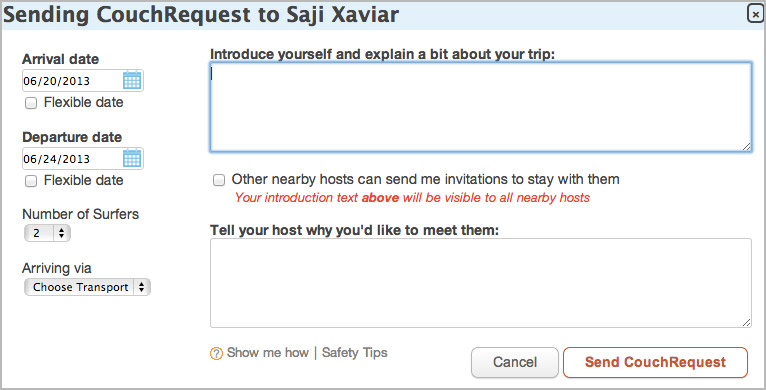Click into the introduce yourself text area
This screenshot has height=390, width=766.
481,107
